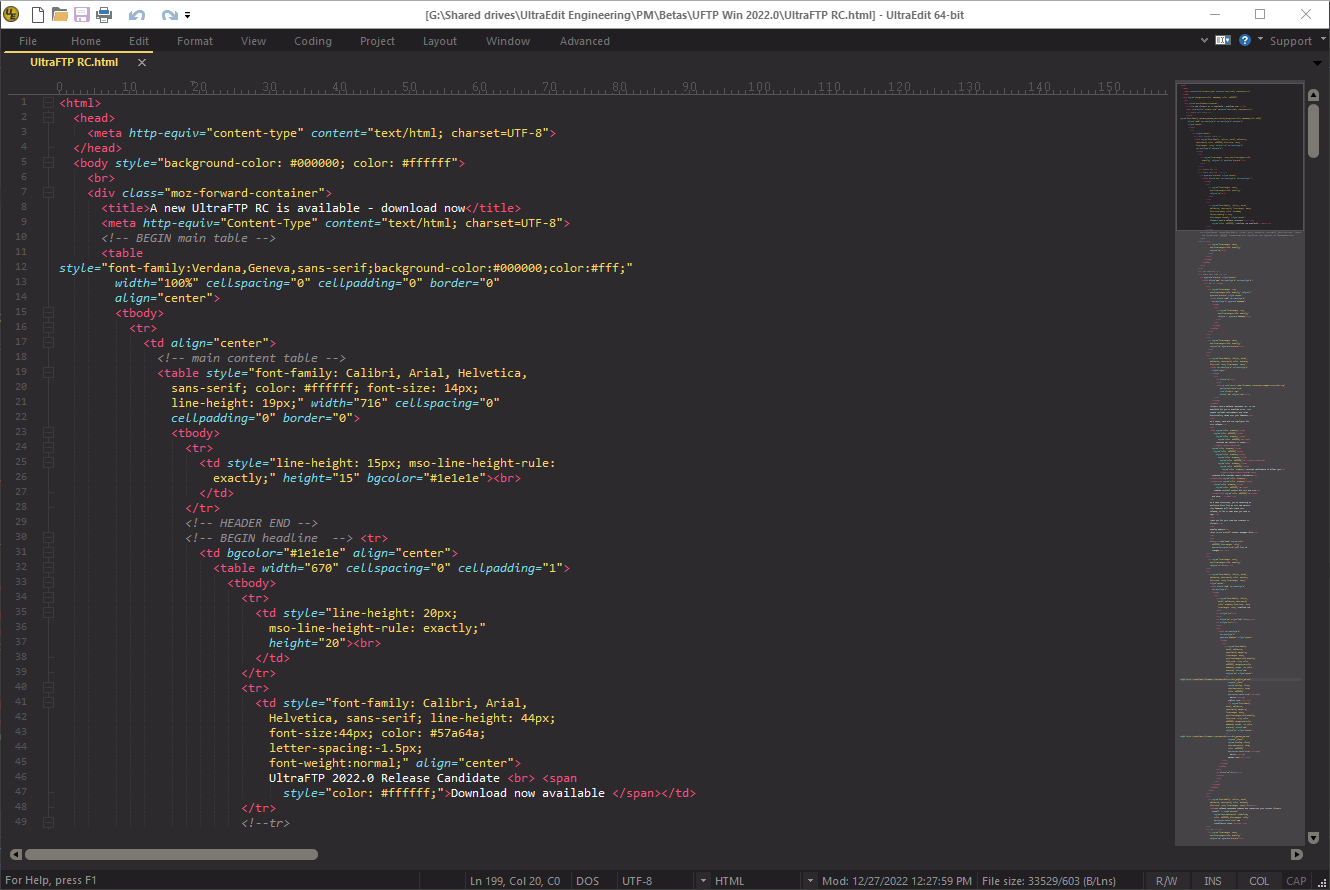Screen dimensions: 1330x890
Task: Open the layout/theme selector dropdown
Action: click(x=1222, y=41)
